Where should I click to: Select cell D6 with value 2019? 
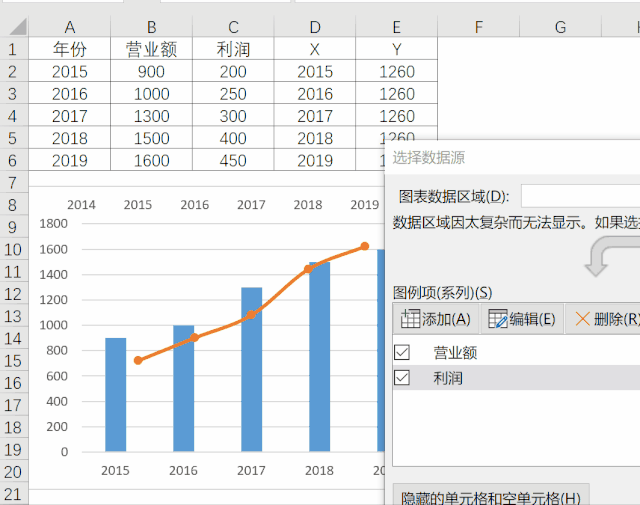coord(315,160)
